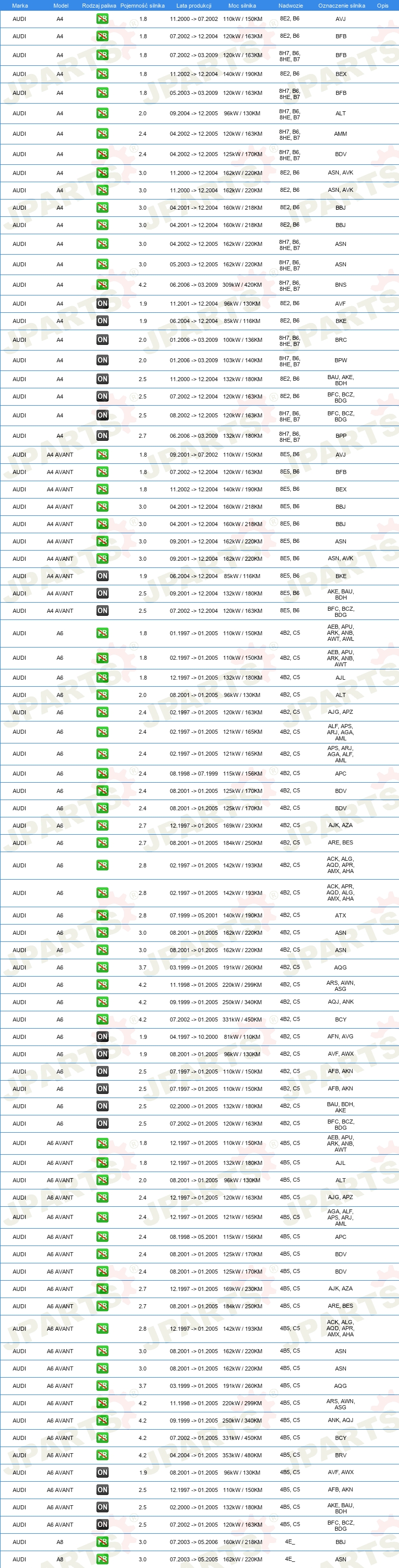Click the production dates 07.1999 -> 05.2001

point(193,915)
